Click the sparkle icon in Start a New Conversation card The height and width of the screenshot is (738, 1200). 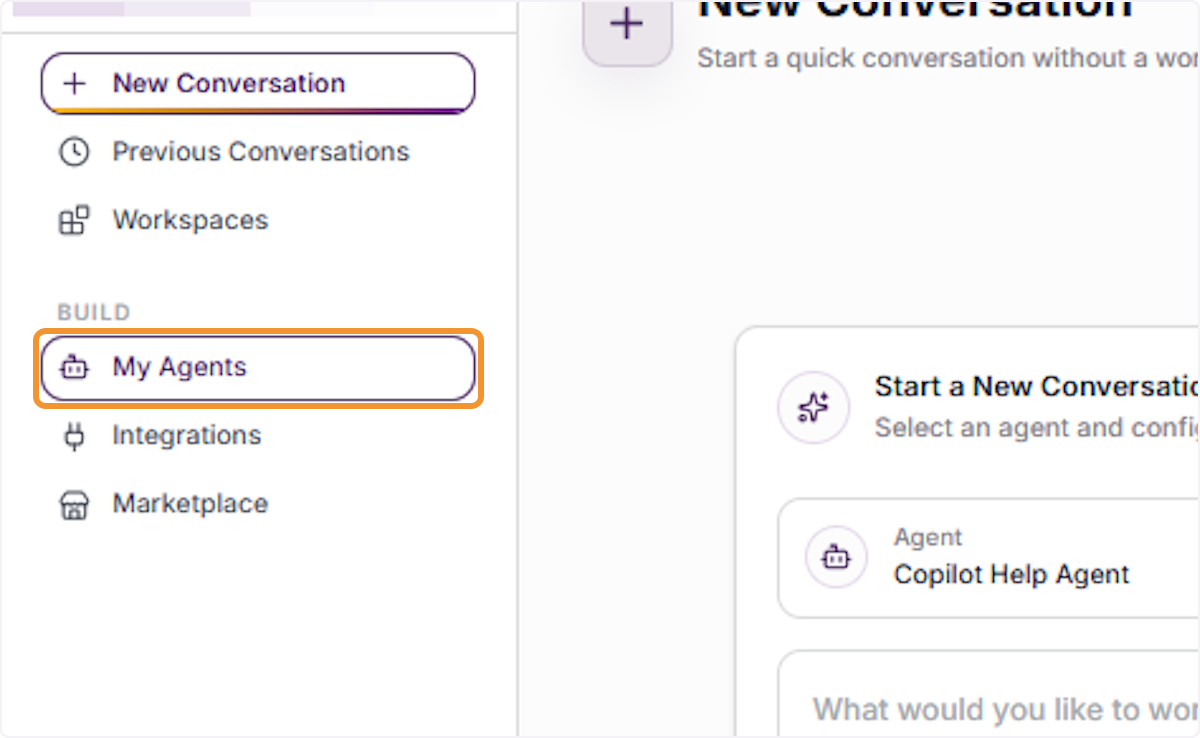[814, 407]
